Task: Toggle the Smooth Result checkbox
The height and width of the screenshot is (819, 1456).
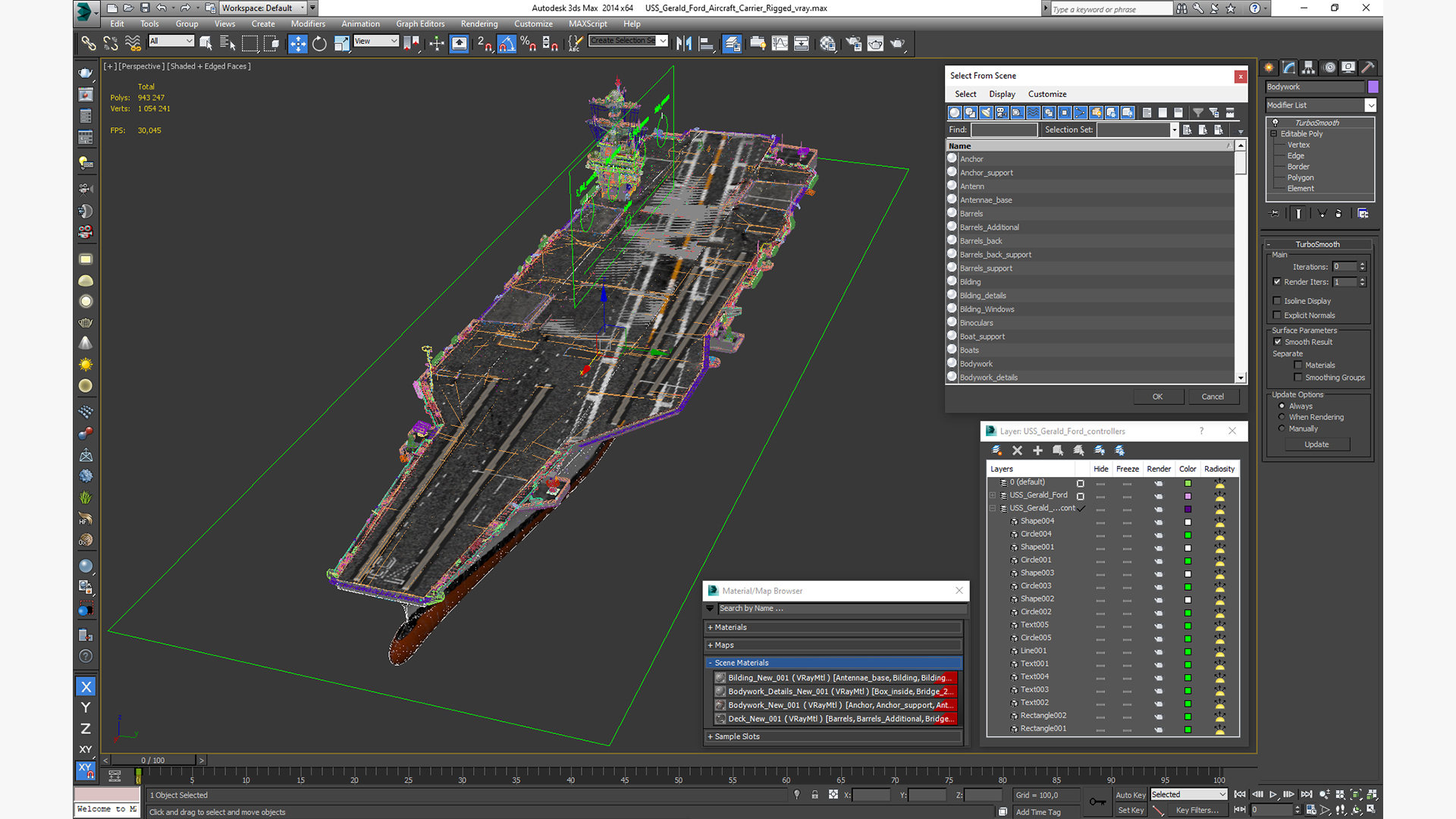Action: coord(1278,342)
